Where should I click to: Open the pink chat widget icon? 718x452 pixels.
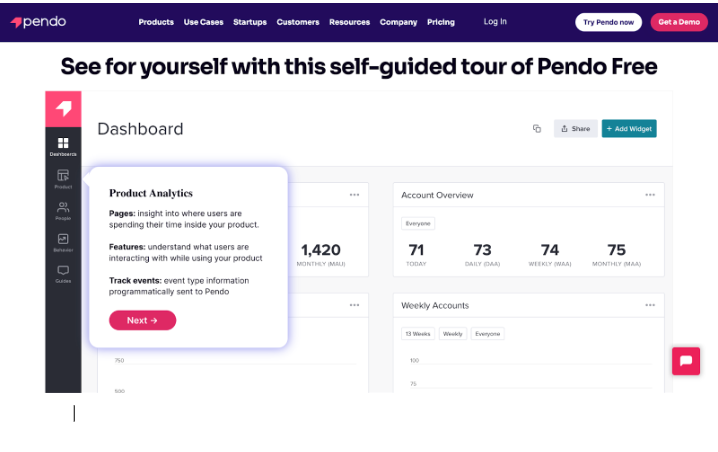[x=686, y=361]
